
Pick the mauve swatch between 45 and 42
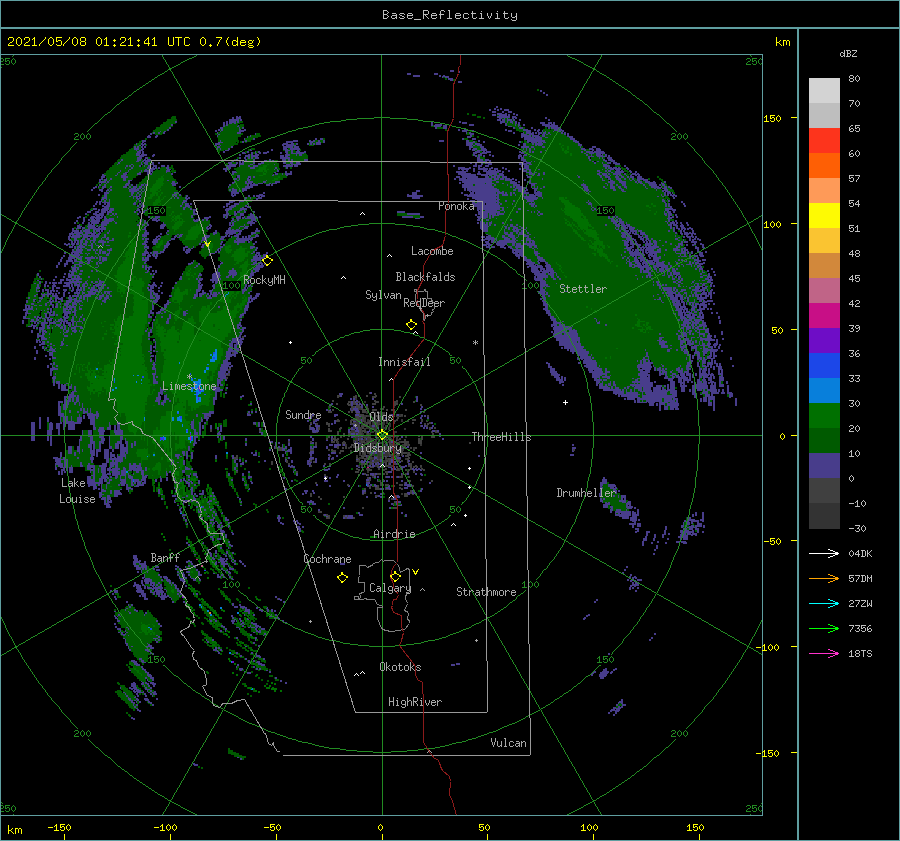(824, 291)
